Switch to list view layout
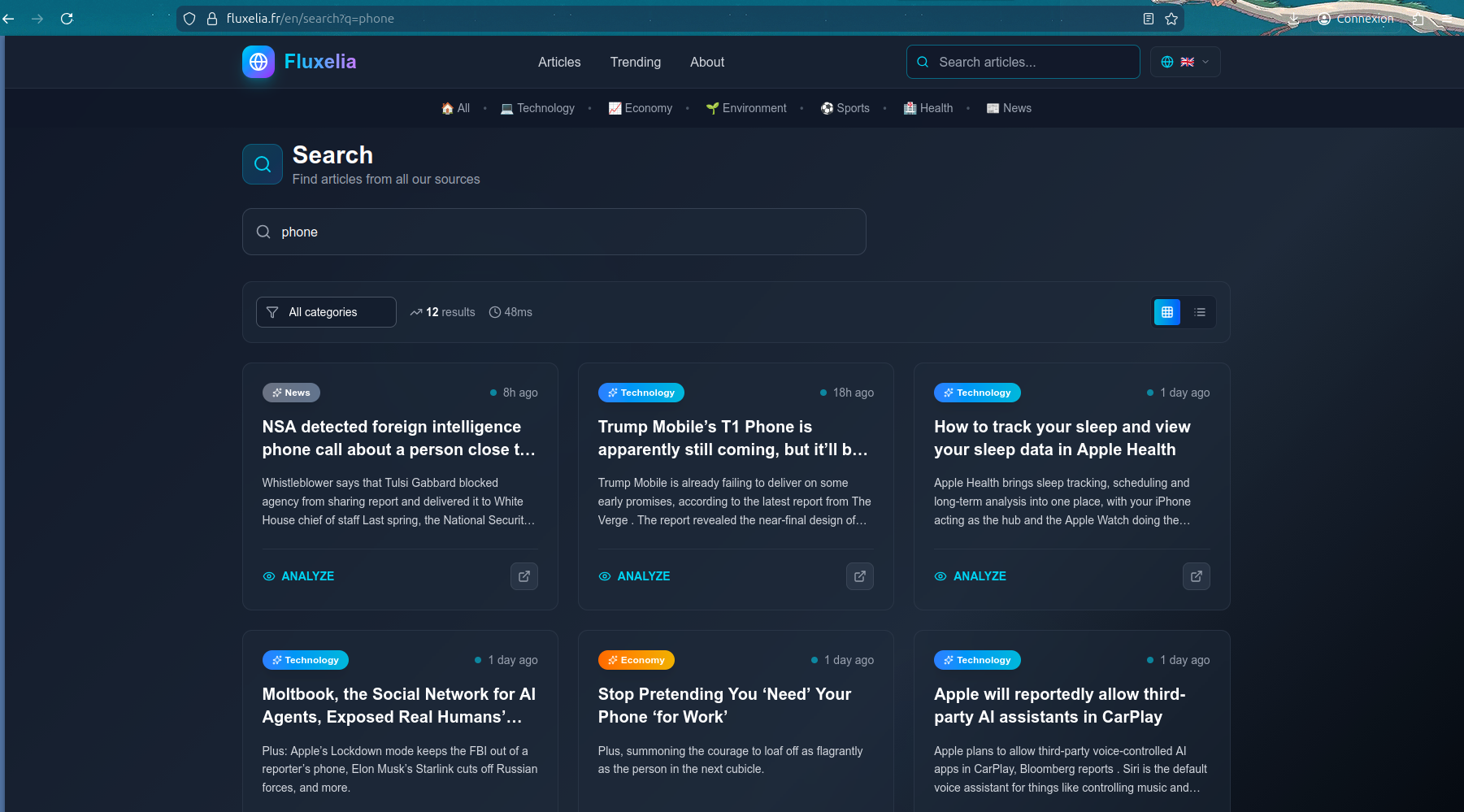The height and width of the screenshot is (812, 1464). (x=1200, y=312)
